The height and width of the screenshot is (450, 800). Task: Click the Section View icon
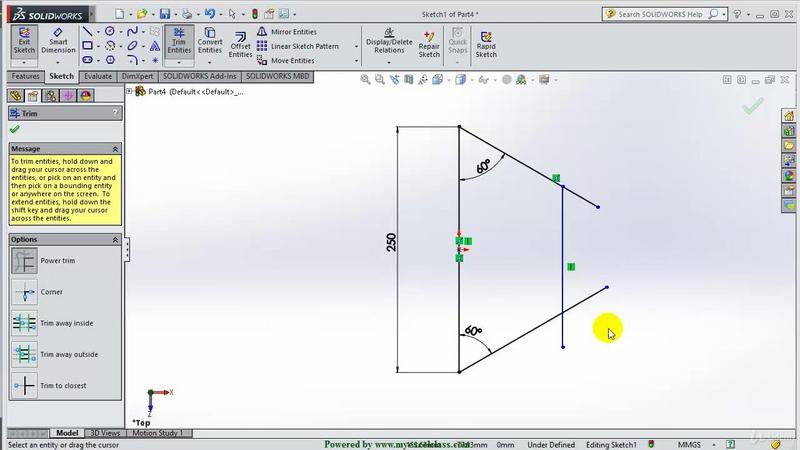coord(408,80)
